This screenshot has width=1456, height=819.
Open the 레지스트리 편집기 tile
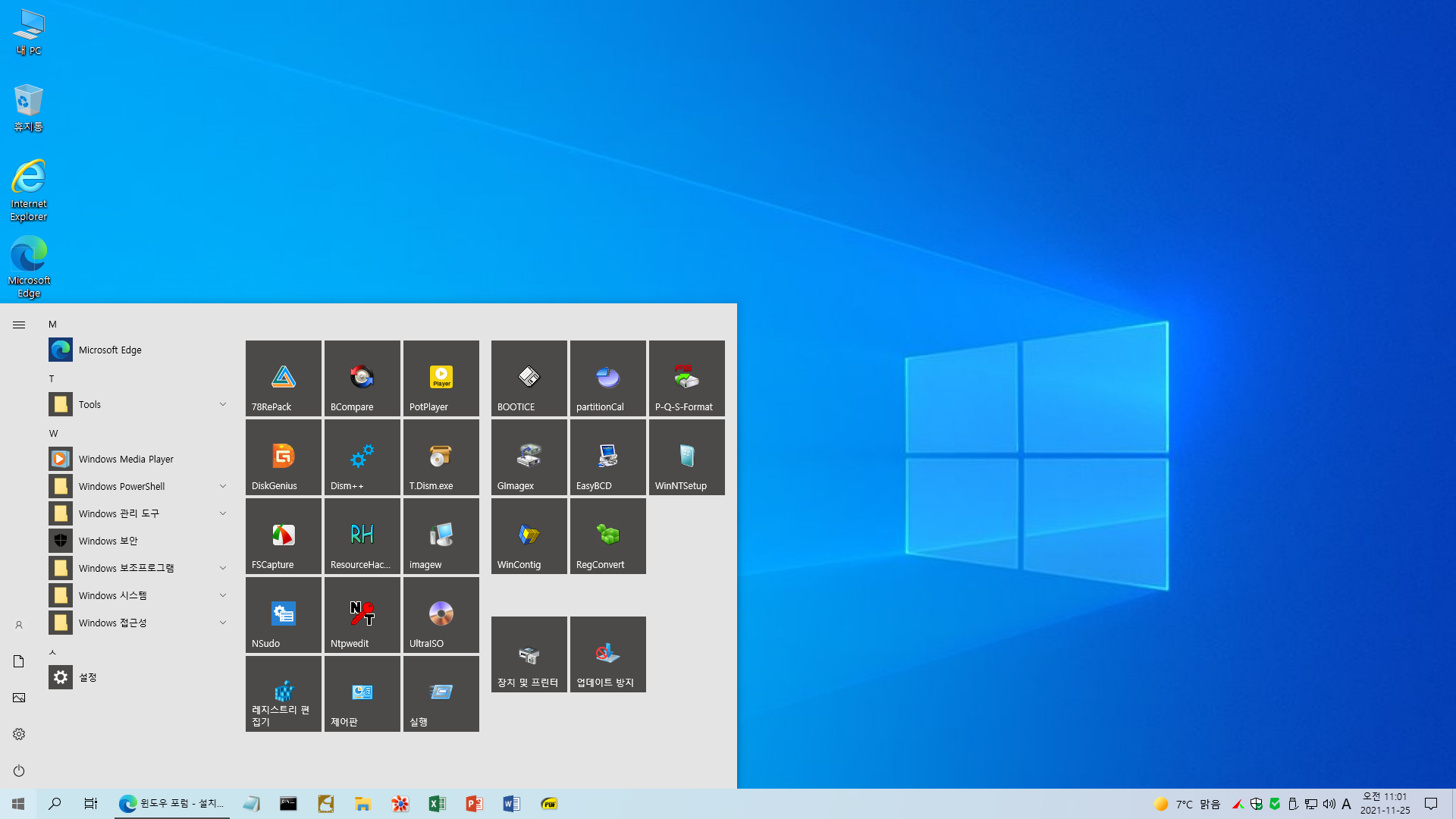[x=284, y=694]
